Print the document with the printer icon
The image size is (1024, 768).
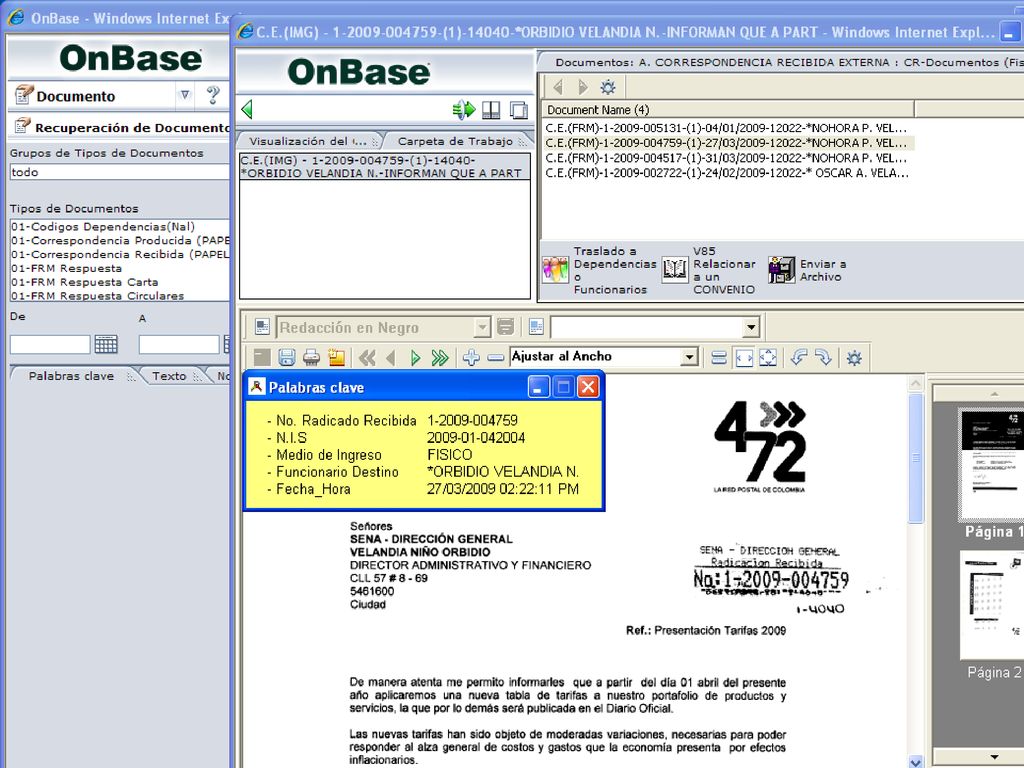[x=312, y=357]
